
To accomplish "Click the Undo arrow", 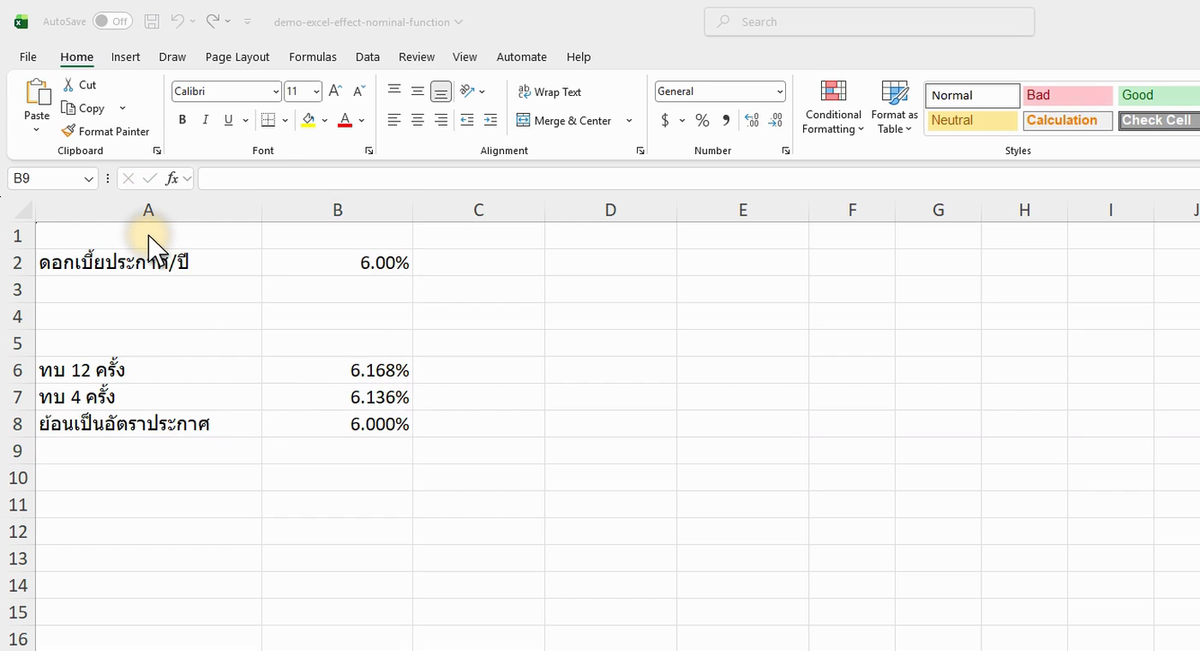I will (x=177, y=21).
